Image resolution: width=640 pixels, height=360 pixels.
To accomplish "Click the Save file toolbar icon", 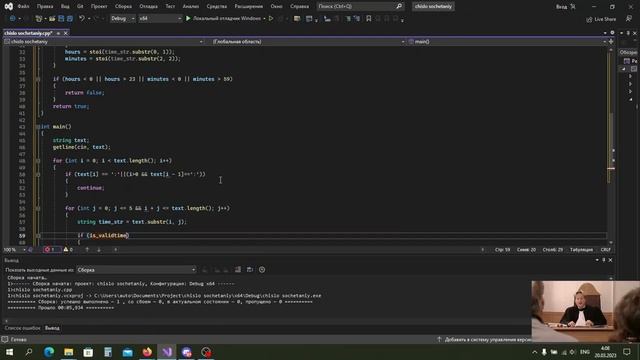I will point(61,18).
